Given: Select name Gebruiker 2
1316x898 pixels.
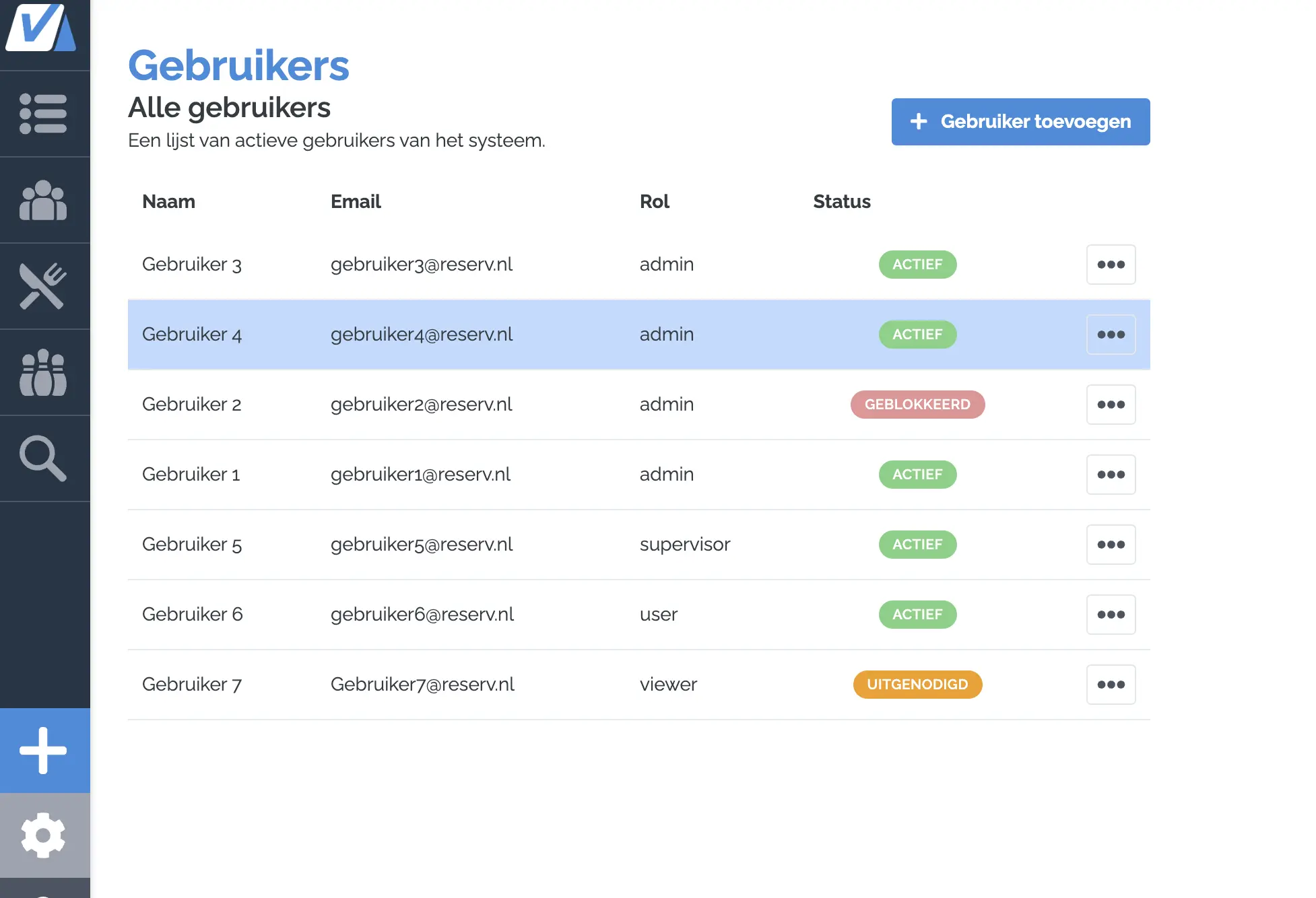Looking at the screenshot, I should (x=192, y=405).
